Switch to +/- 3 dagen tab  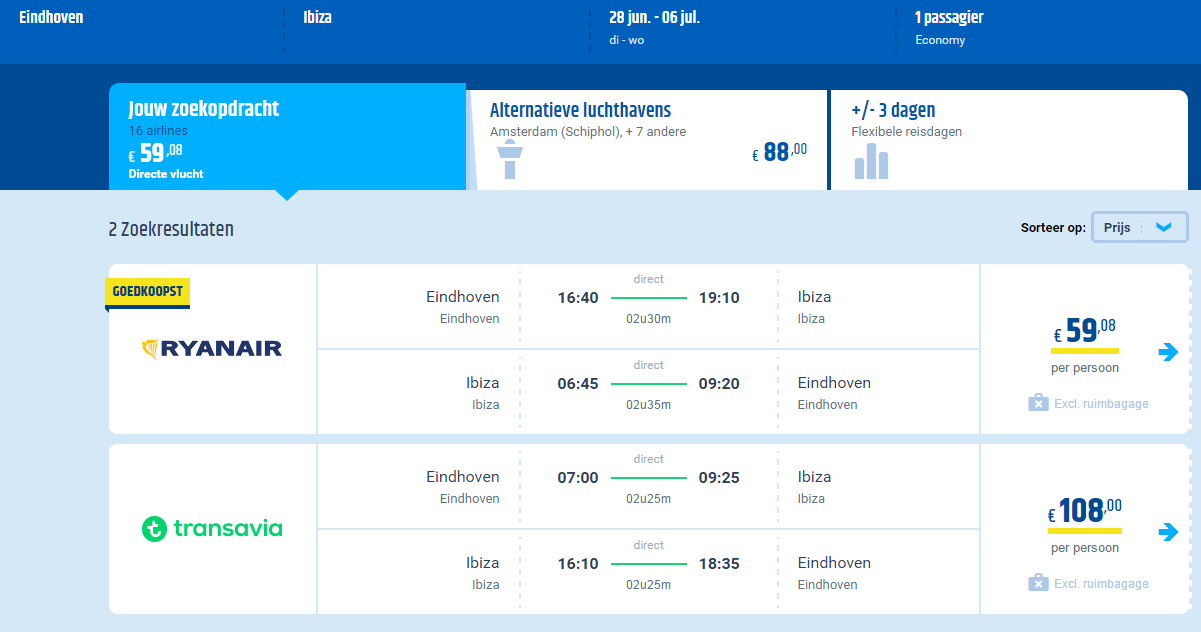point(1009,139)
